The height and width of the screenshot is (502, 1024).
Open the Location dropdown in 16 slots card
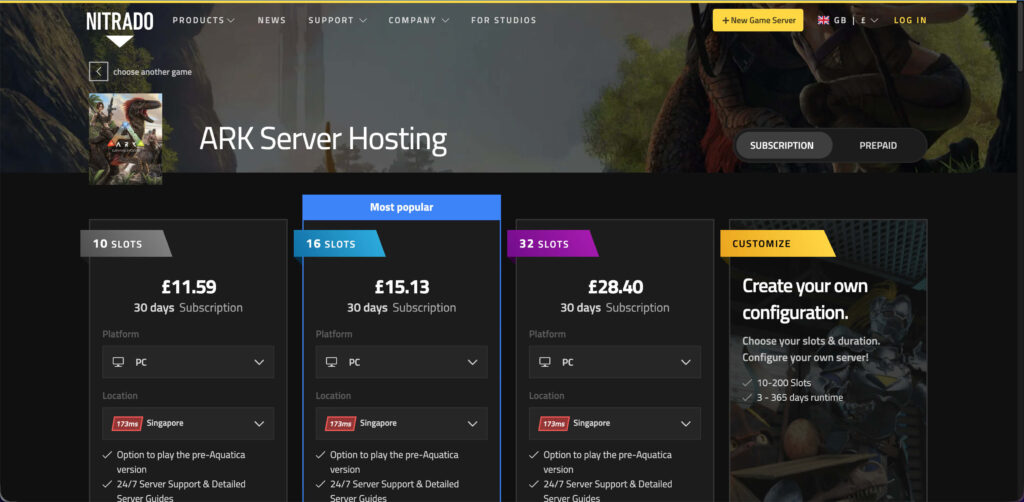[402, 424]
